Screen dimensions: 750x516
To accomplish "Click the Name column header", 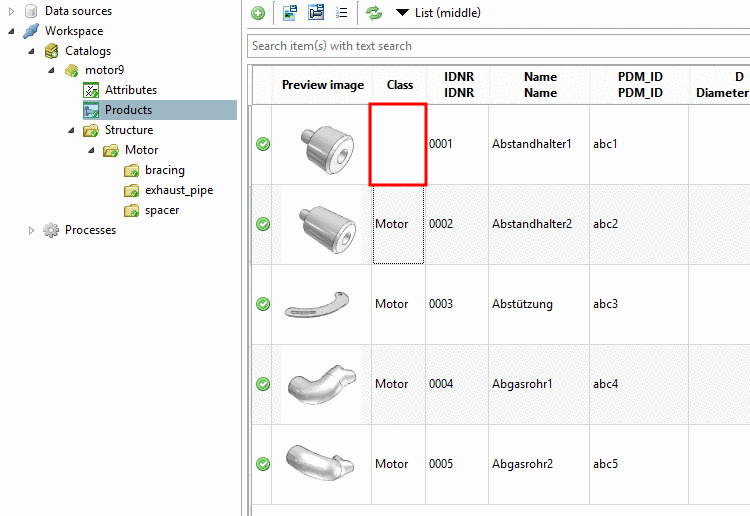I will pos(540,85).
